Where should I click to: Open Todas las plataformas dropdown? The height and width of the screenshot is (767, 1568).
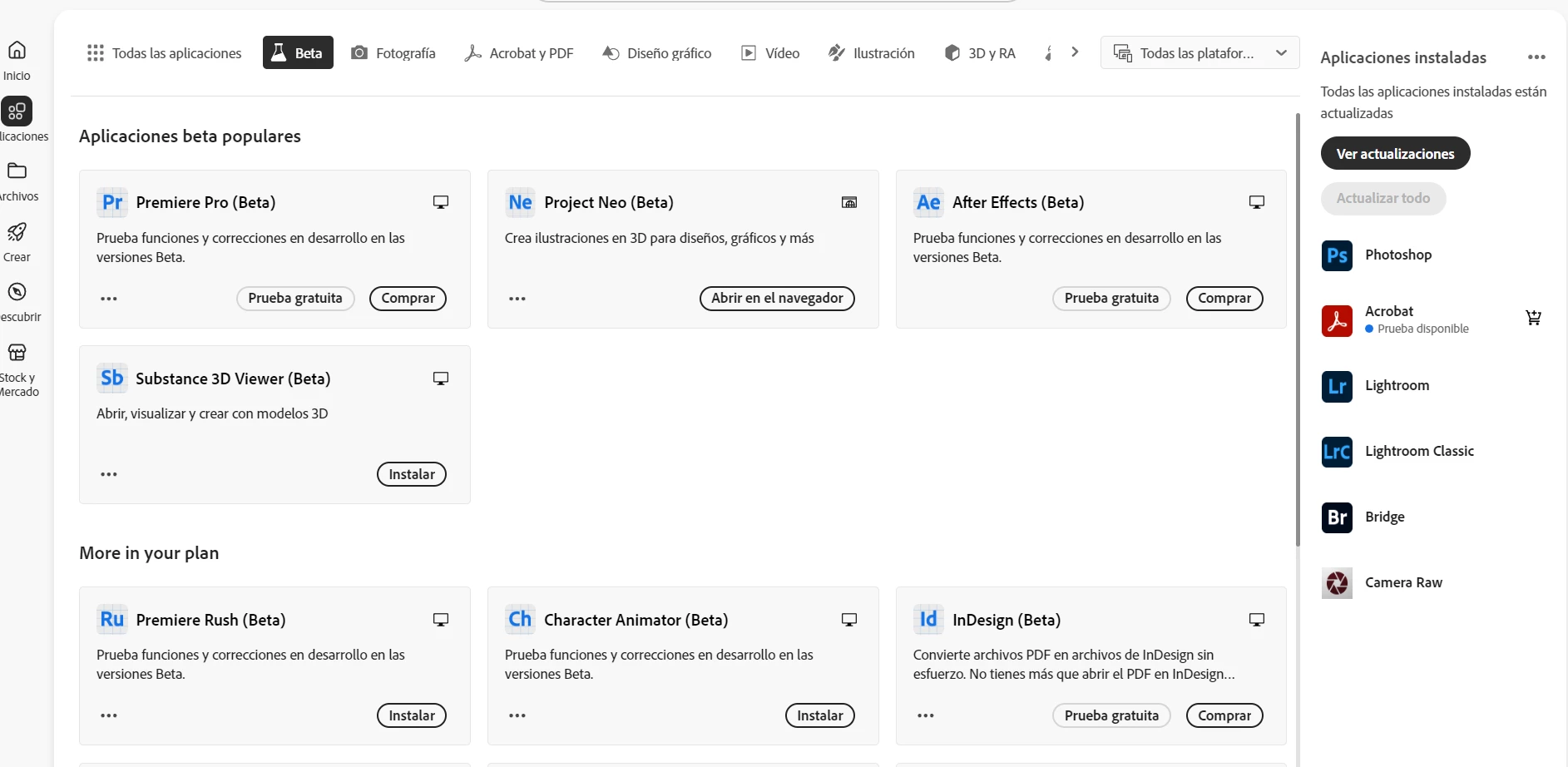coord(1199,52)
